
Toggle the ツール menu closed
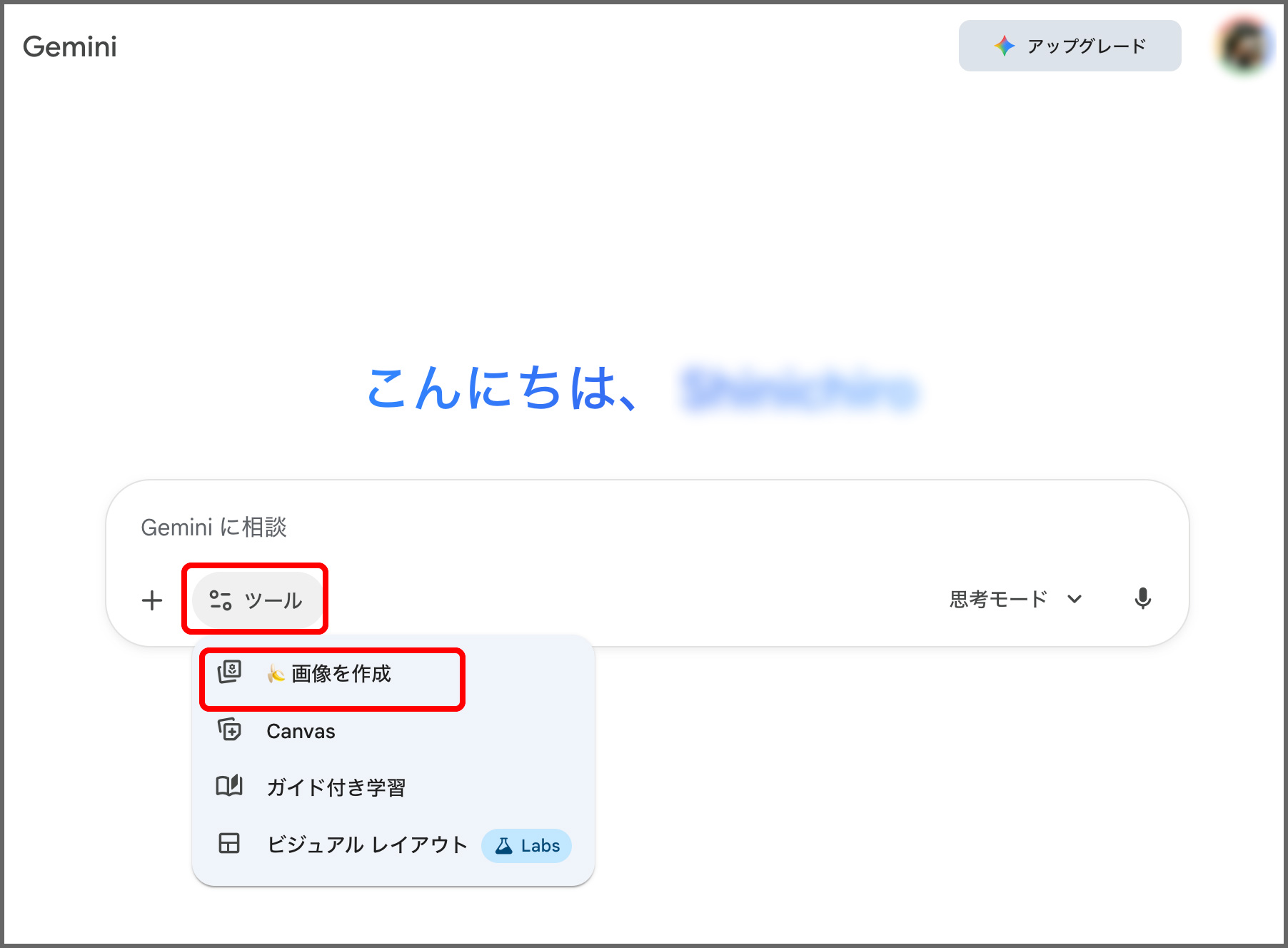pyautogui.click(x=257, y=600)
